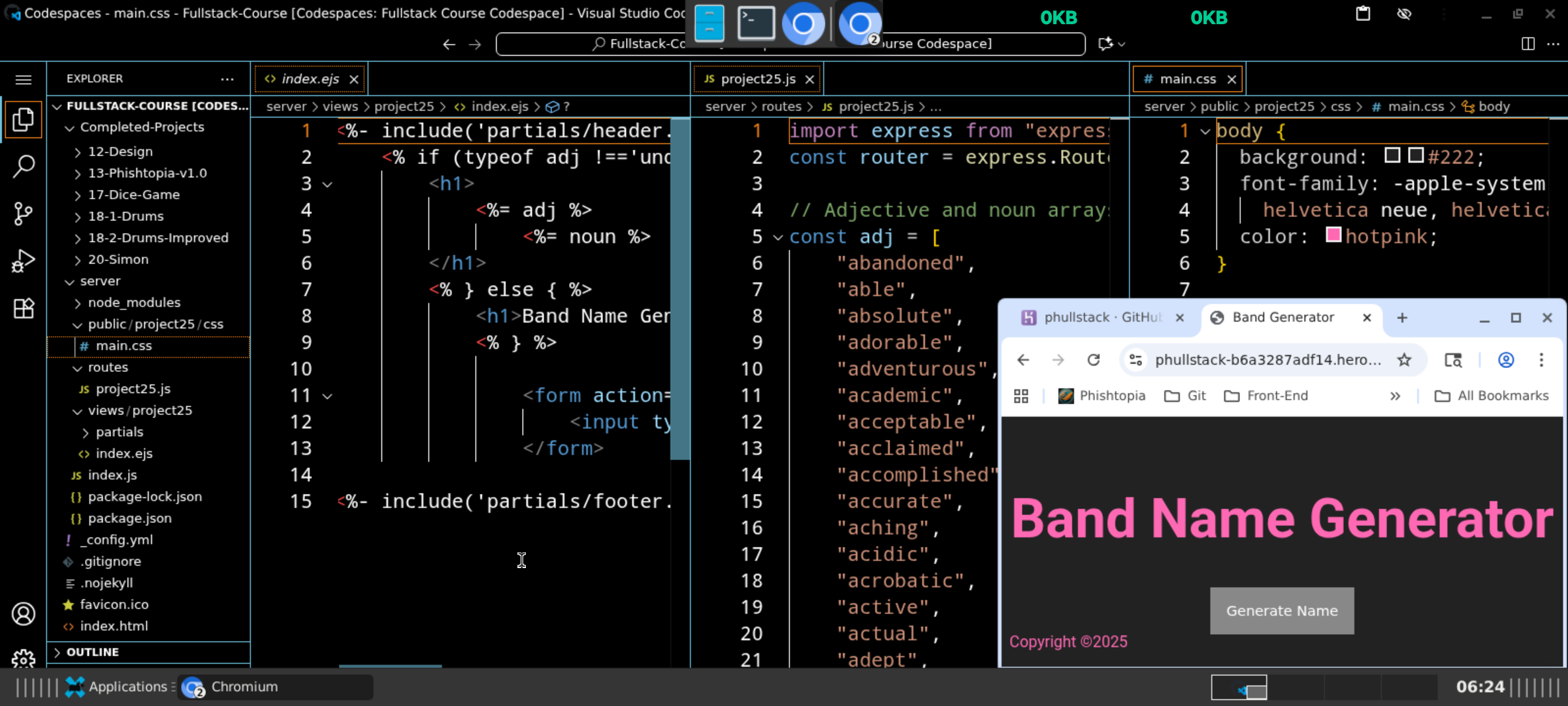1568x706 pixels.
Task: Bookmark this page with the star icon
Action: (x=1404, y=360)
